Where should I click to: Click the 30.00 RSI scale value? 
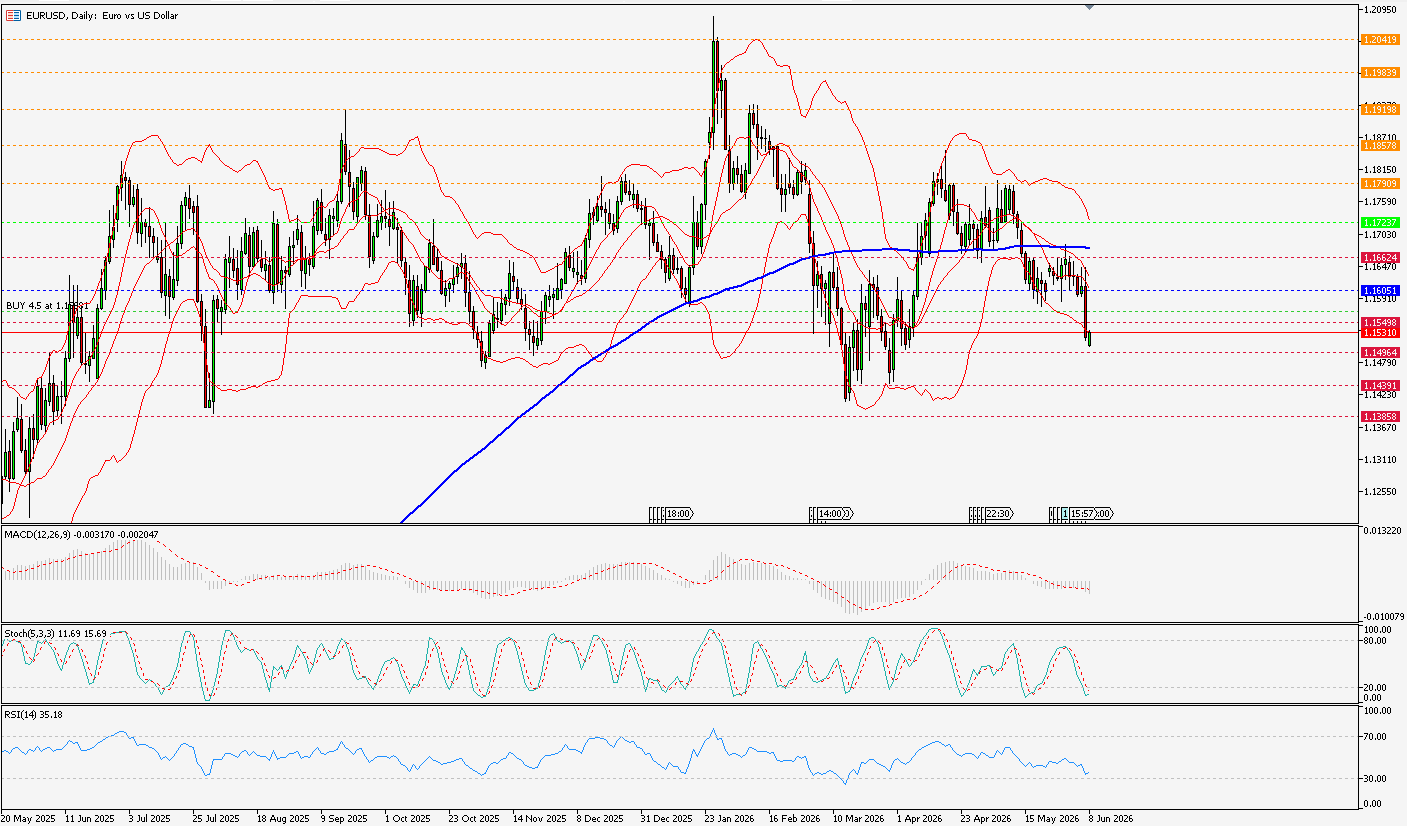[1376, 778]
